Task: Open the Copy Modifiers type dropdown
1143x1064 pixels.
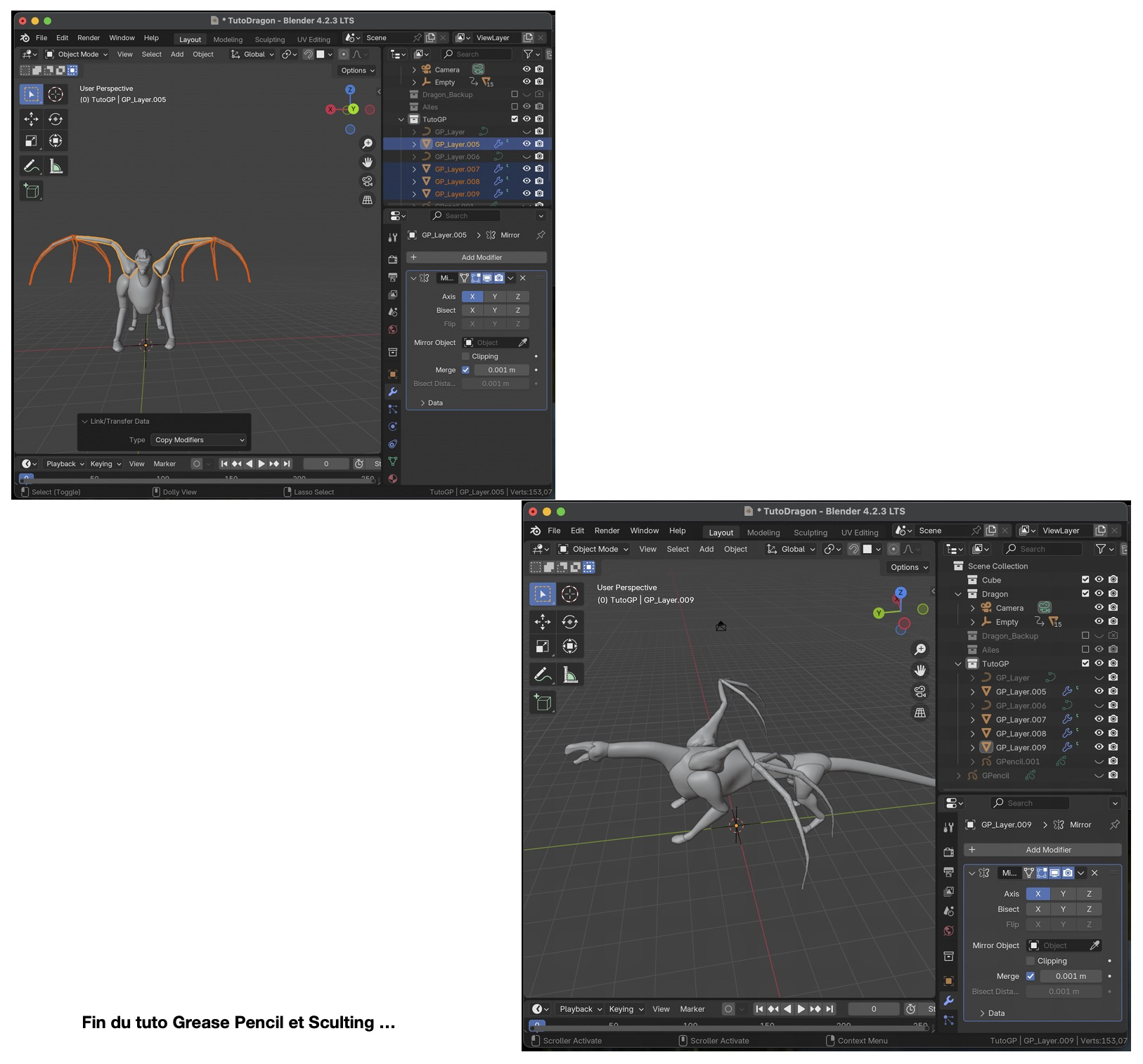Action: coord(200,440)
